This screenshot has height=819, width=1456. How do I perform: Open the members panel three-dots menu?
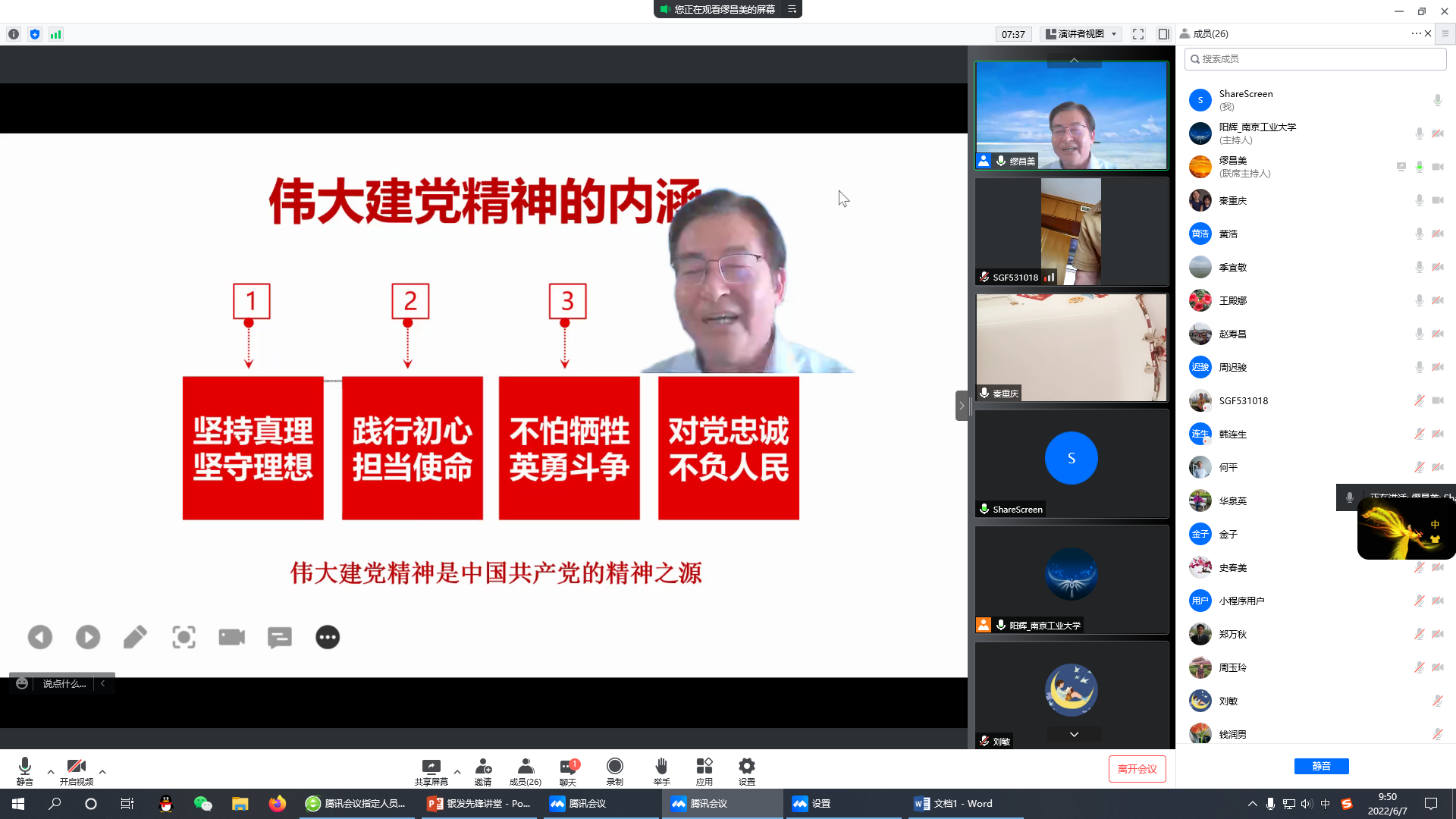(1416, 33)
